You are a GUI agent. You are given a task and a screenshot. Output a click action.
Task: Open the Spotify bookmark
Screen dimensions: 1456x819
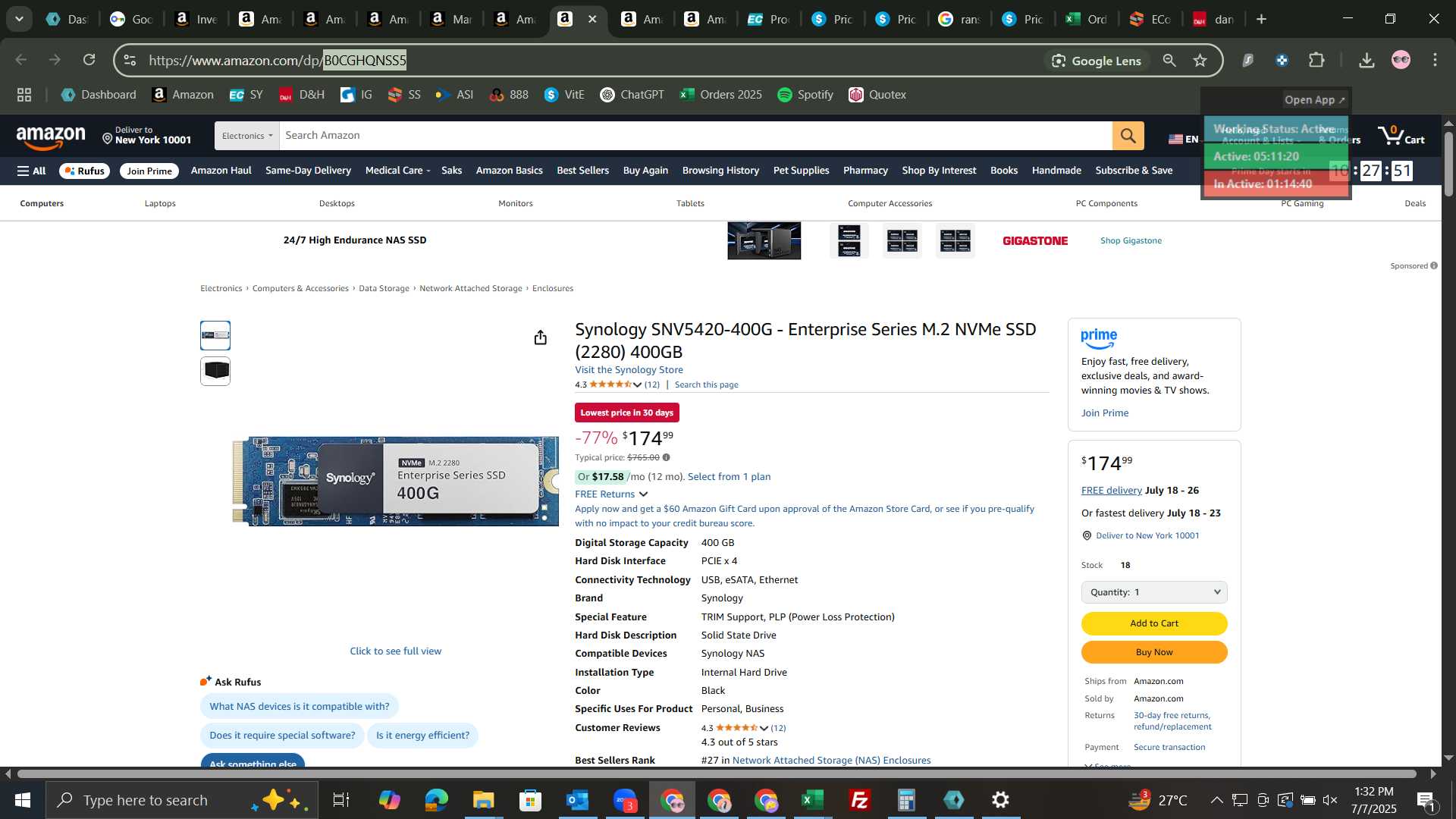(x=805, y=95)
